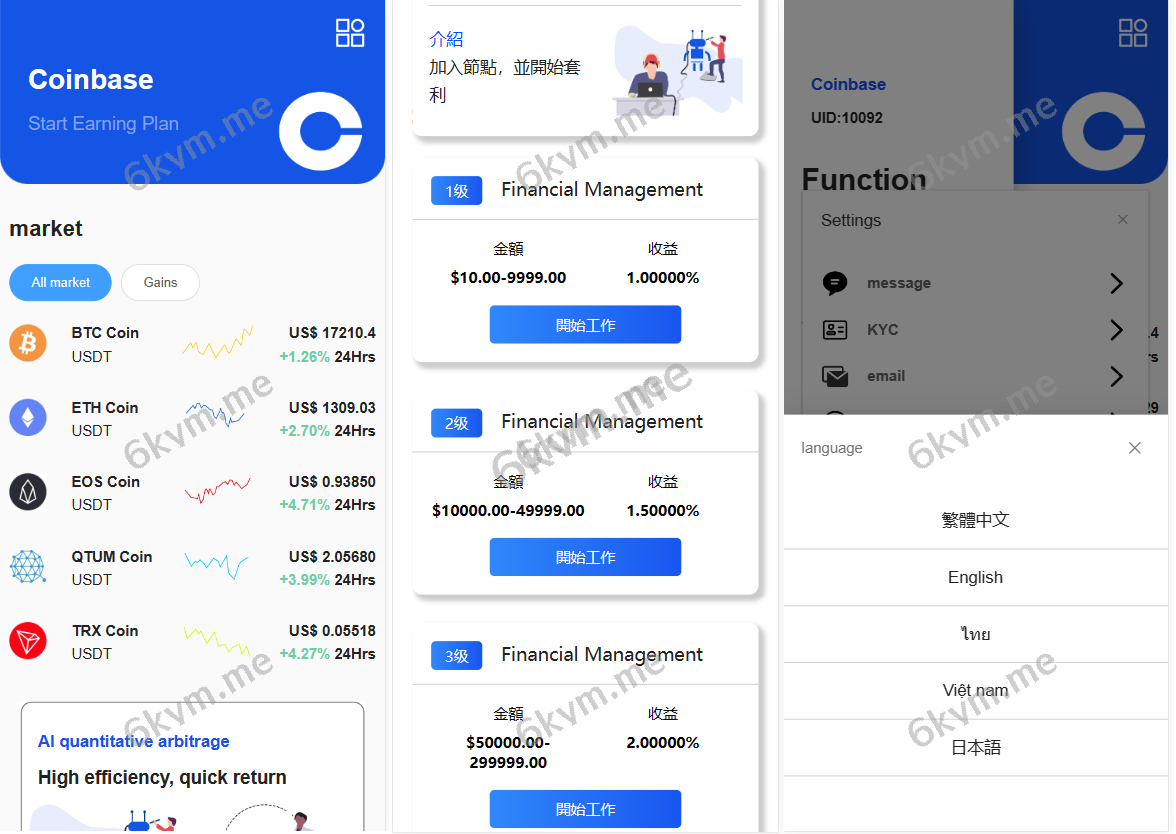Select the All market filter

tap(60, 282)
